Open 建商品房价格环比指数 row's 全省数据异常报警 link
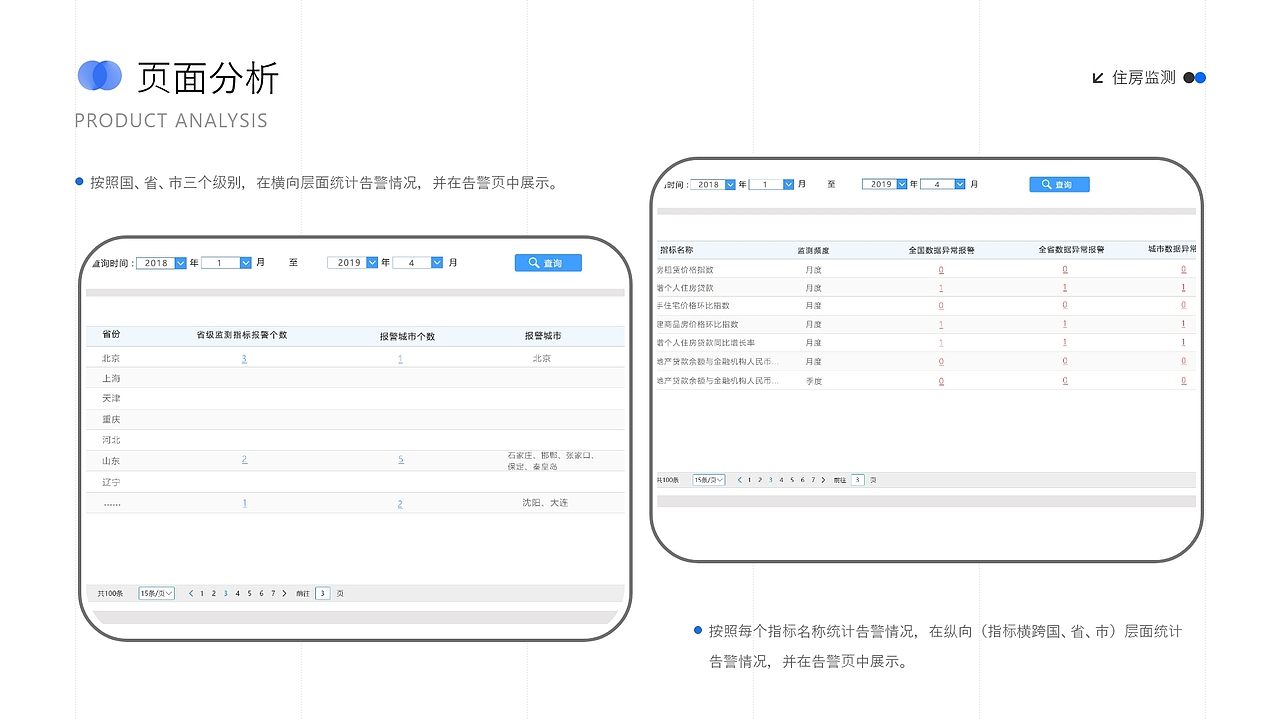Viewport: 1280px width, 720px height. click(x=1065, y=324)
